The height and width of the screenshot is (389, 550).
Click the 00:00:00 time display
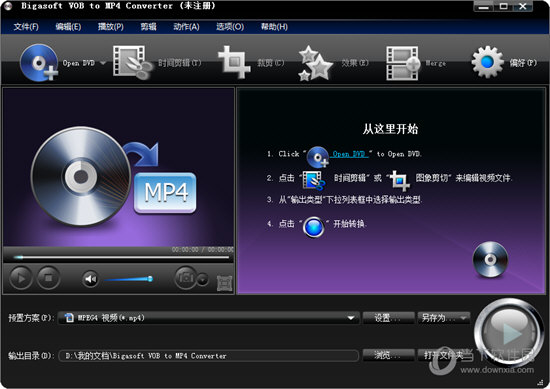click(x=202, y=250)
